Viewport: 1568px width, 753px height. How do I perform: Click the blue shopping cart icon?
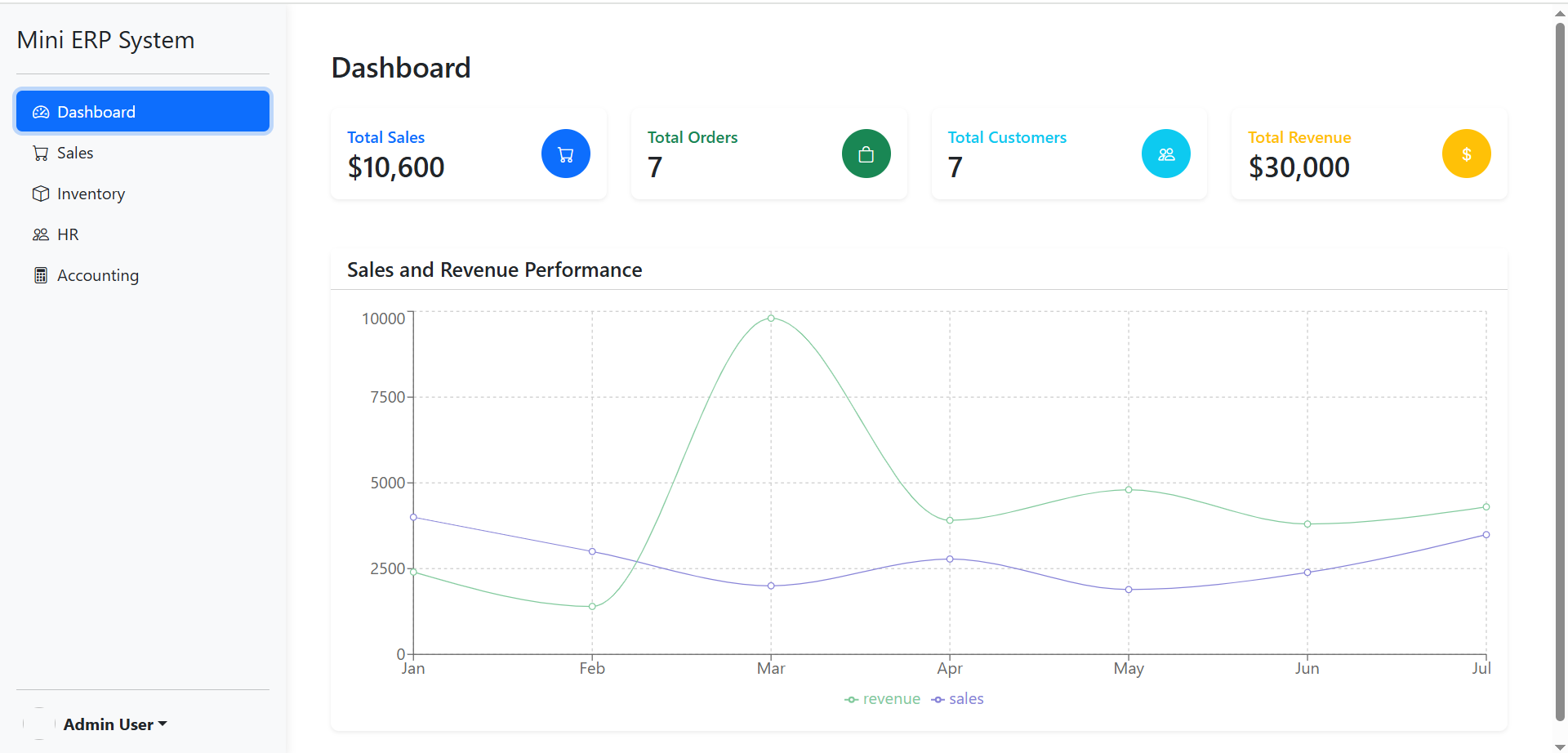click(x=565, y=154)
